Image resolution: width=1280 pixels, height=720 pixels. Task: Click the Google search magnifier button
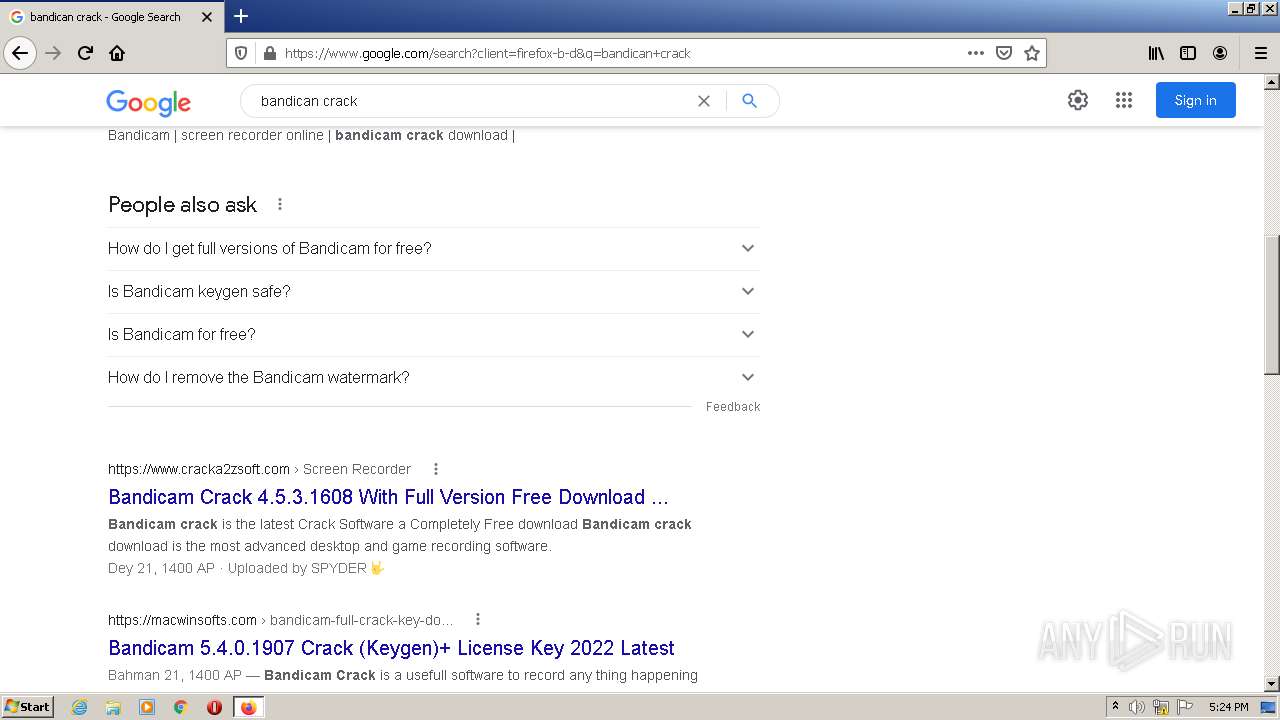(x=749, y=101)
